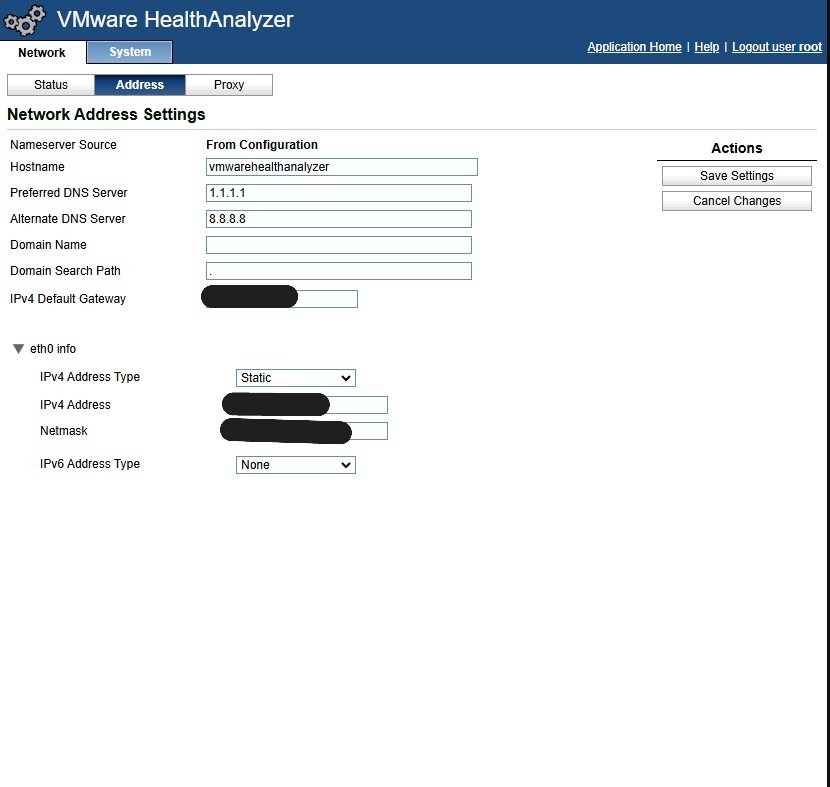Click the Alternate DNS Server field

point(339,219)
